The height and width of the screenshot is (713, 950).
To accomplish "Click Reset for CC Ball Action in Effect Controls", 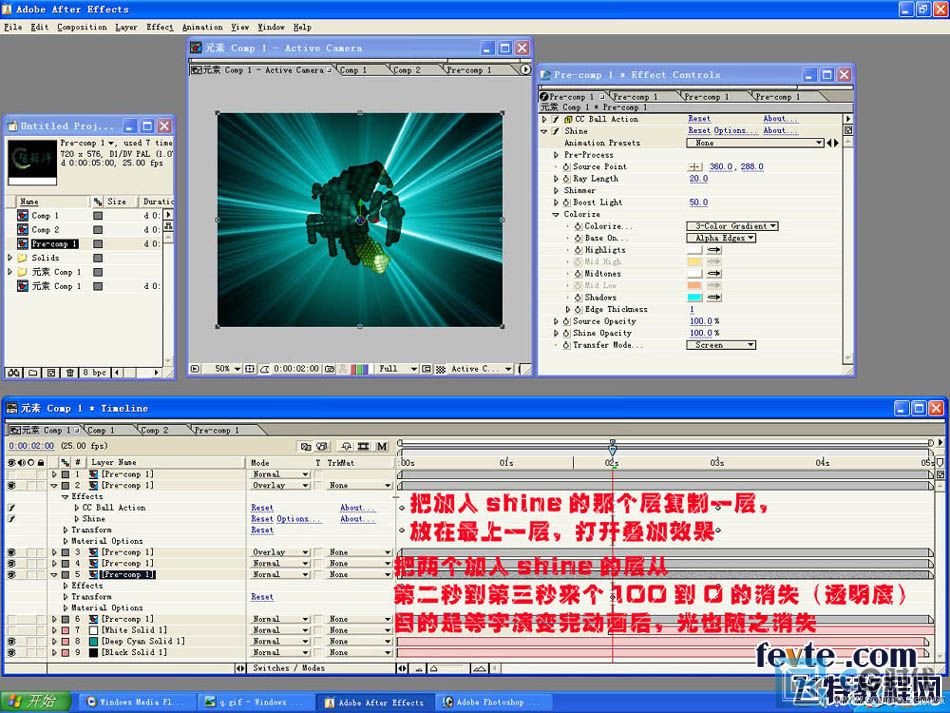I will (x=699, y=119).
